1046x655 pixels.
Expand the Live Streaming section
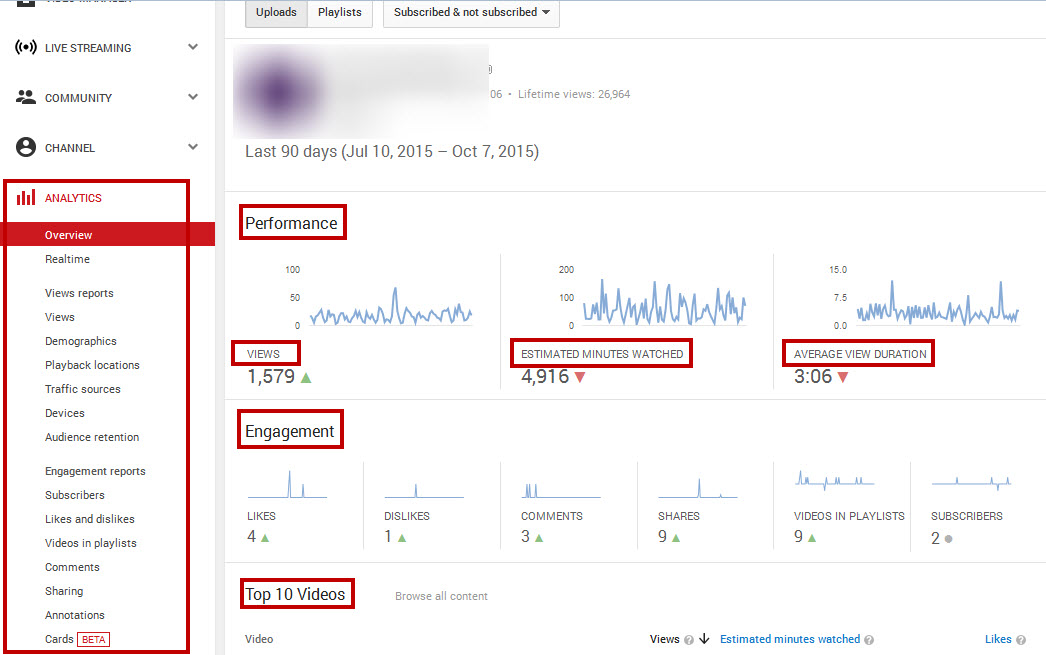click(x=193, y=47)
